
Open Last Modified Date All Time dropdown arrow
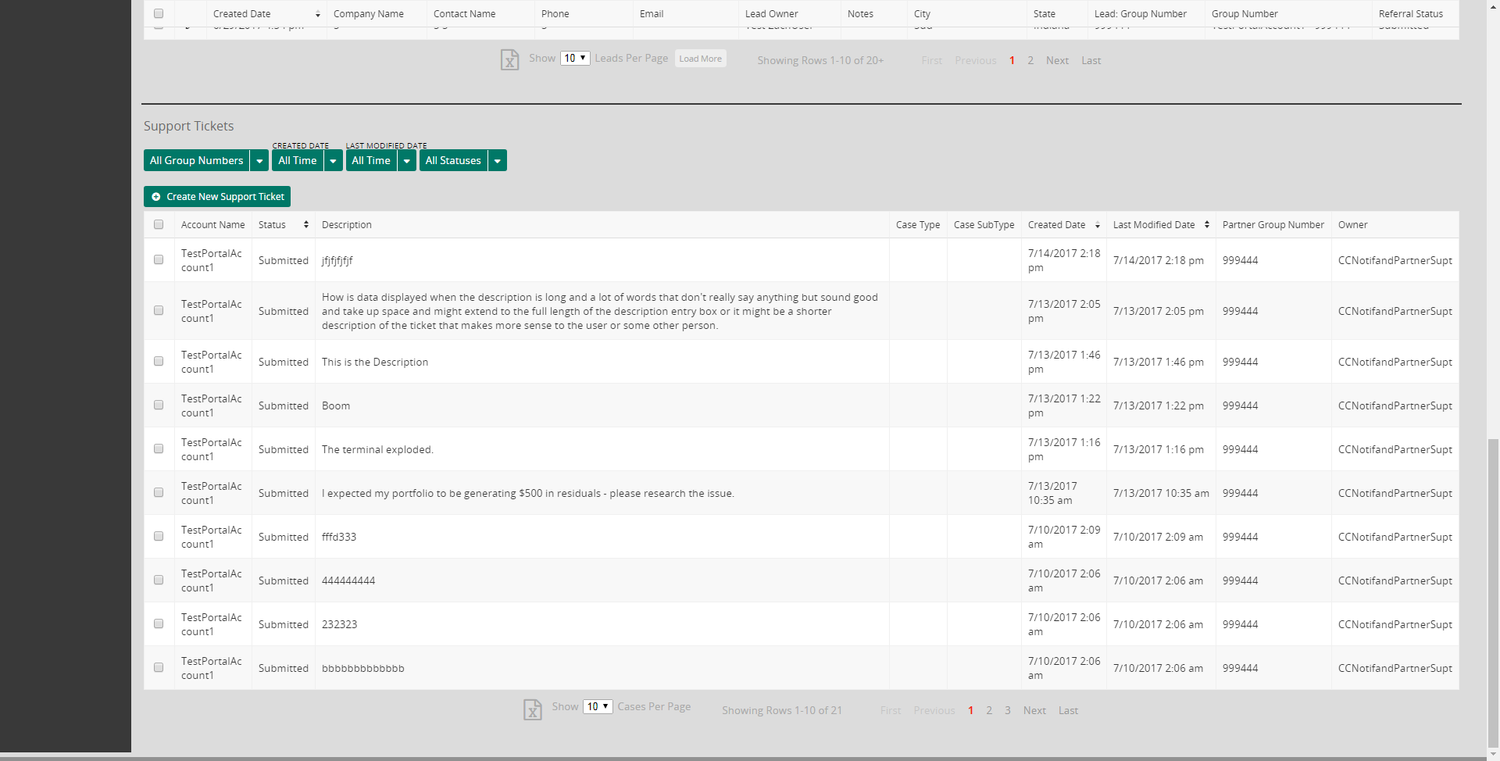point(407,160)
